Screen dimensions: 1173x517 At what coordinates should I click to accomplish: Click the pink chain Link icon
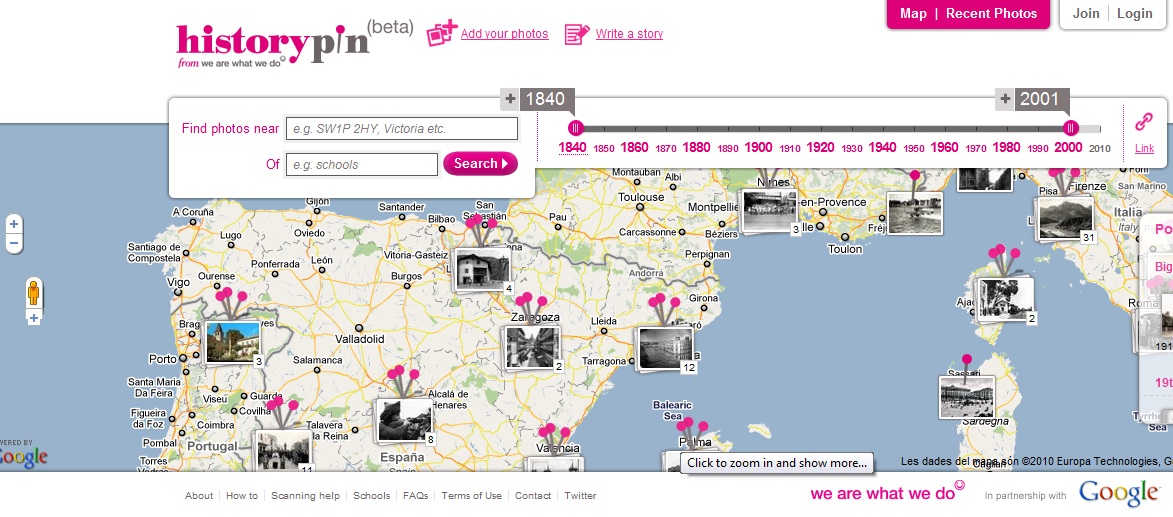click(x=1144, y=122)
